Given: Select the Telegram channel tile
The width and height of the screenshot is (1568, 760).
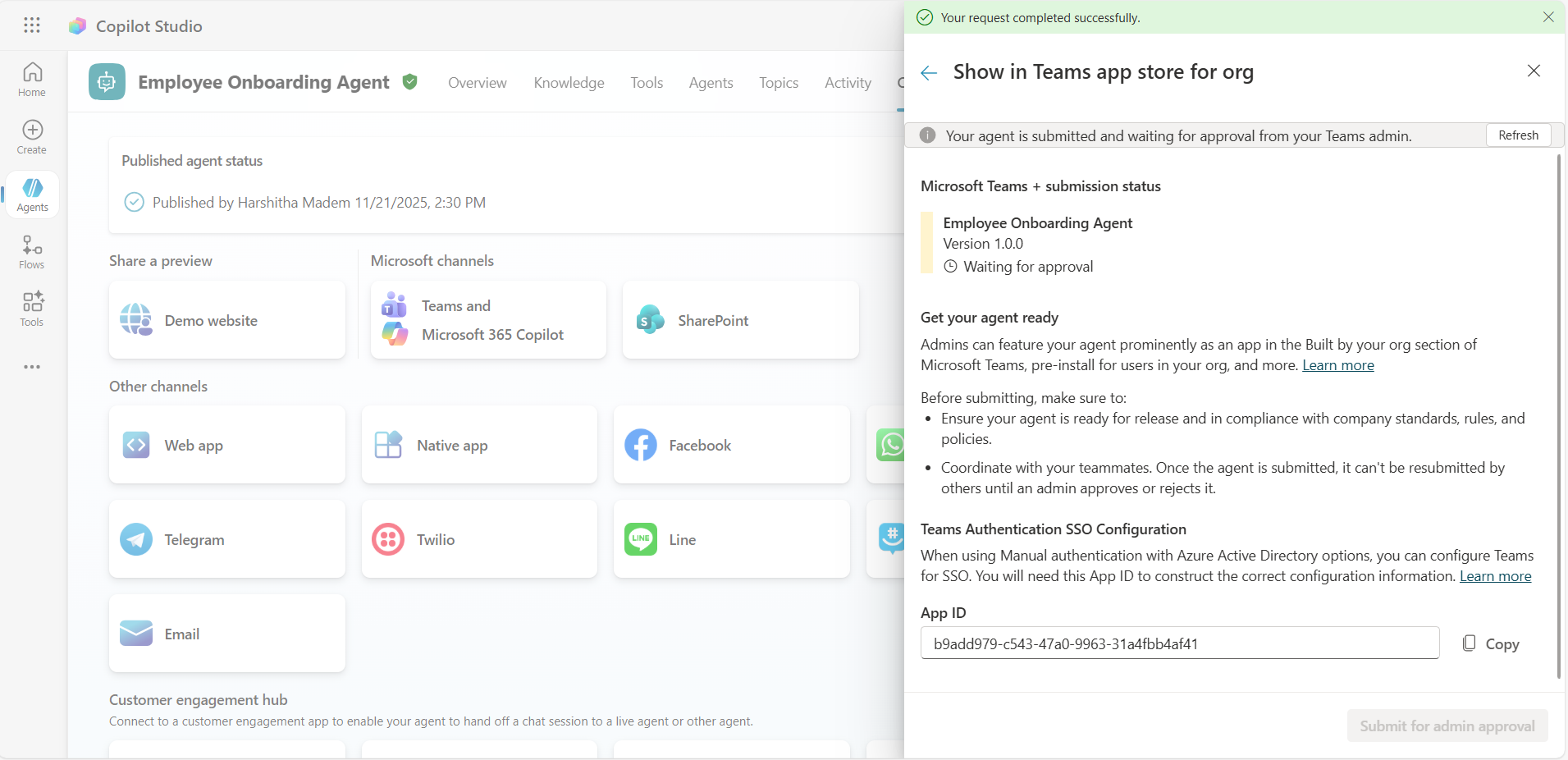Looking at the screenshot, I should point(227,539).
